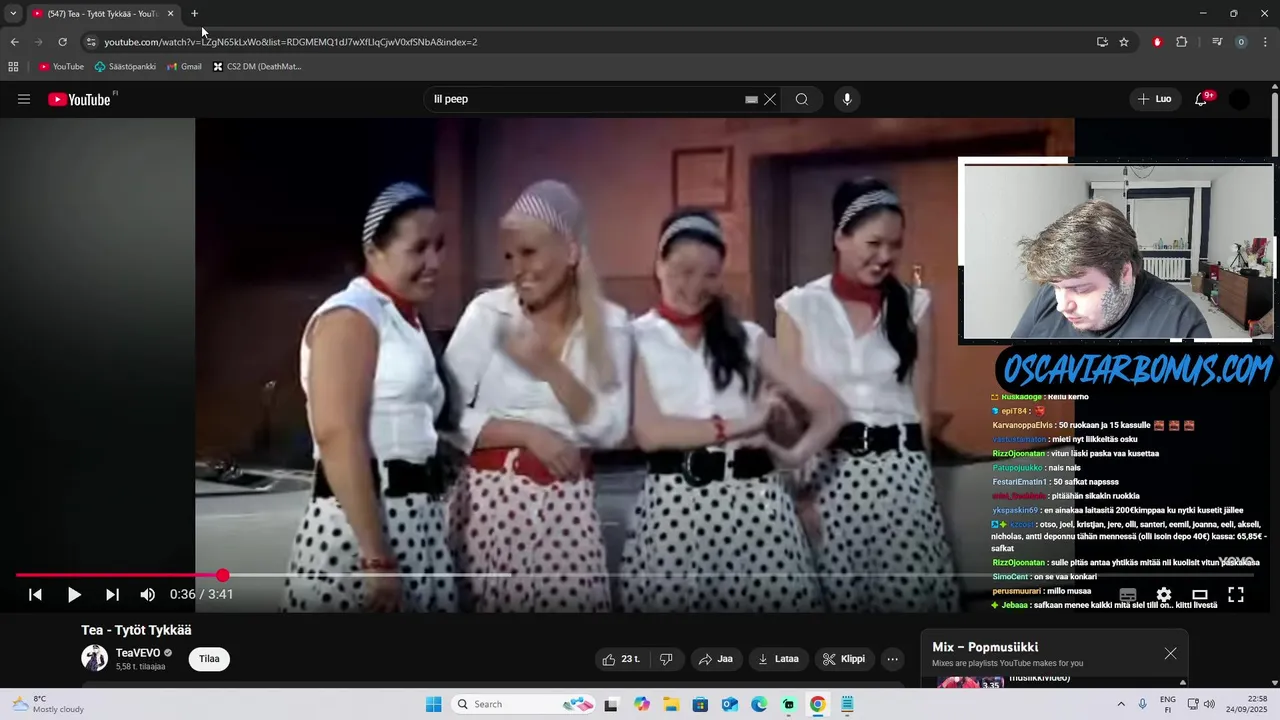Open the Windows Start menu
The image size is (1280, 720).
[433, 704]
